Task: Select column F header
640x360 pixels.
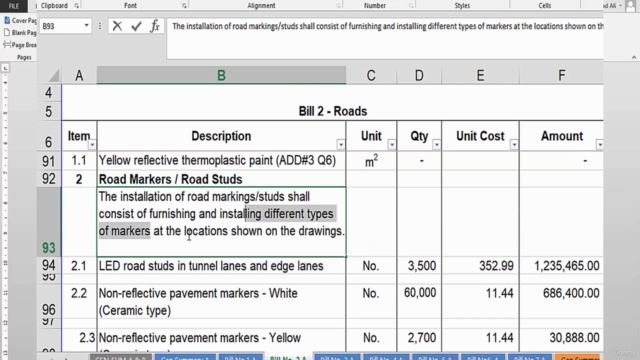Action: tap(562, 76)
